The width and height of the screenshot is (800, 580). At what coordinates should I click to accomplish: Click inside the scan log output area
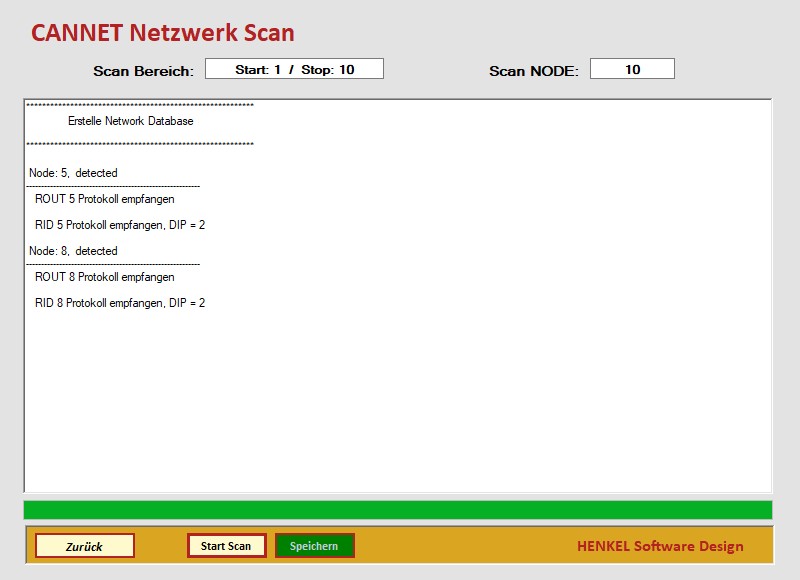400,400
